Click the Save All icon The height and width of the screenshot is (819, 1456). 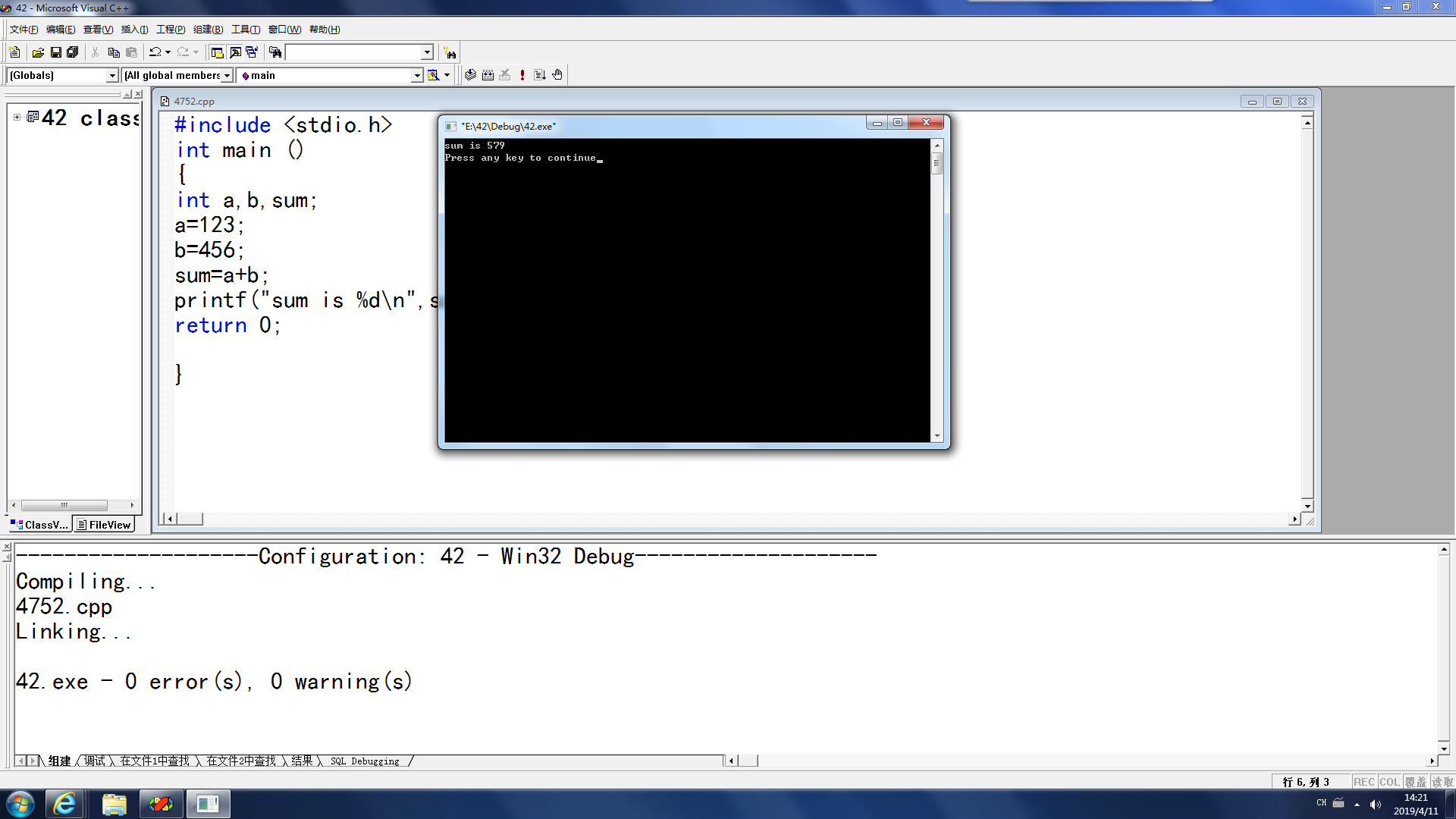(x=73, y=52)
